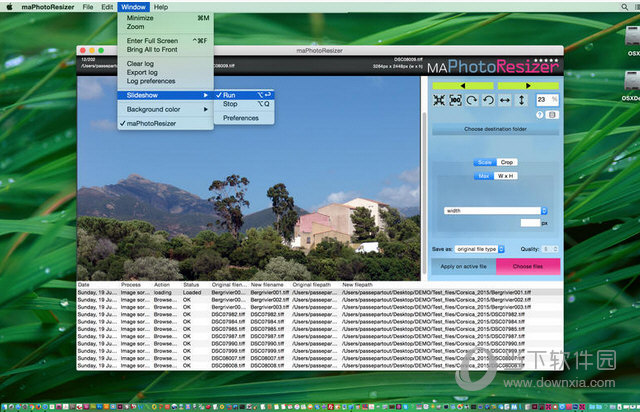Viewport: 640px width, 412px height.
Task: Open the Help menu
Action: [160, 7]
